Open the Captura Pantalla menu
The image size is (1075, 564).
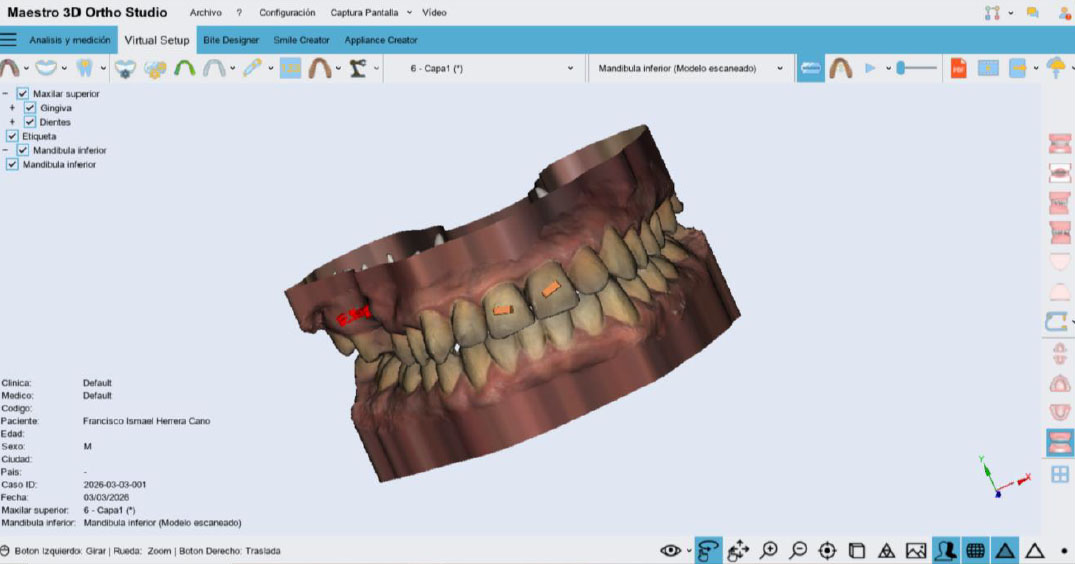coord(364,12)
